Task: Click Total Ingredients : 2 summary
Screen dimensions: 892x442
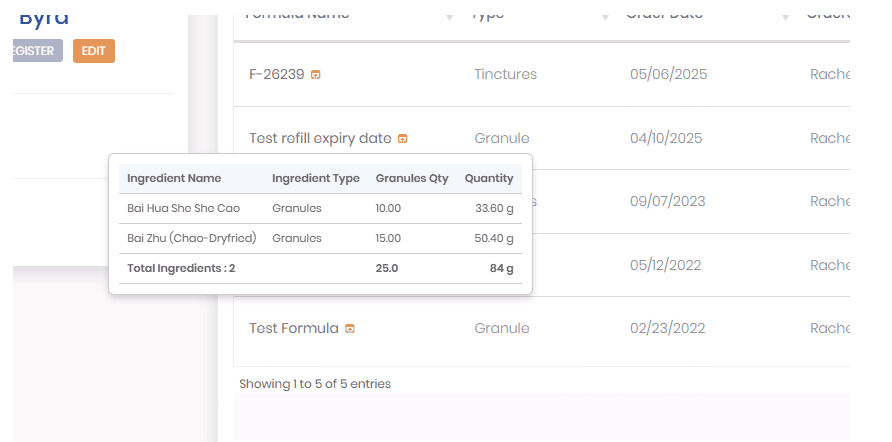Action: point(181,268)
